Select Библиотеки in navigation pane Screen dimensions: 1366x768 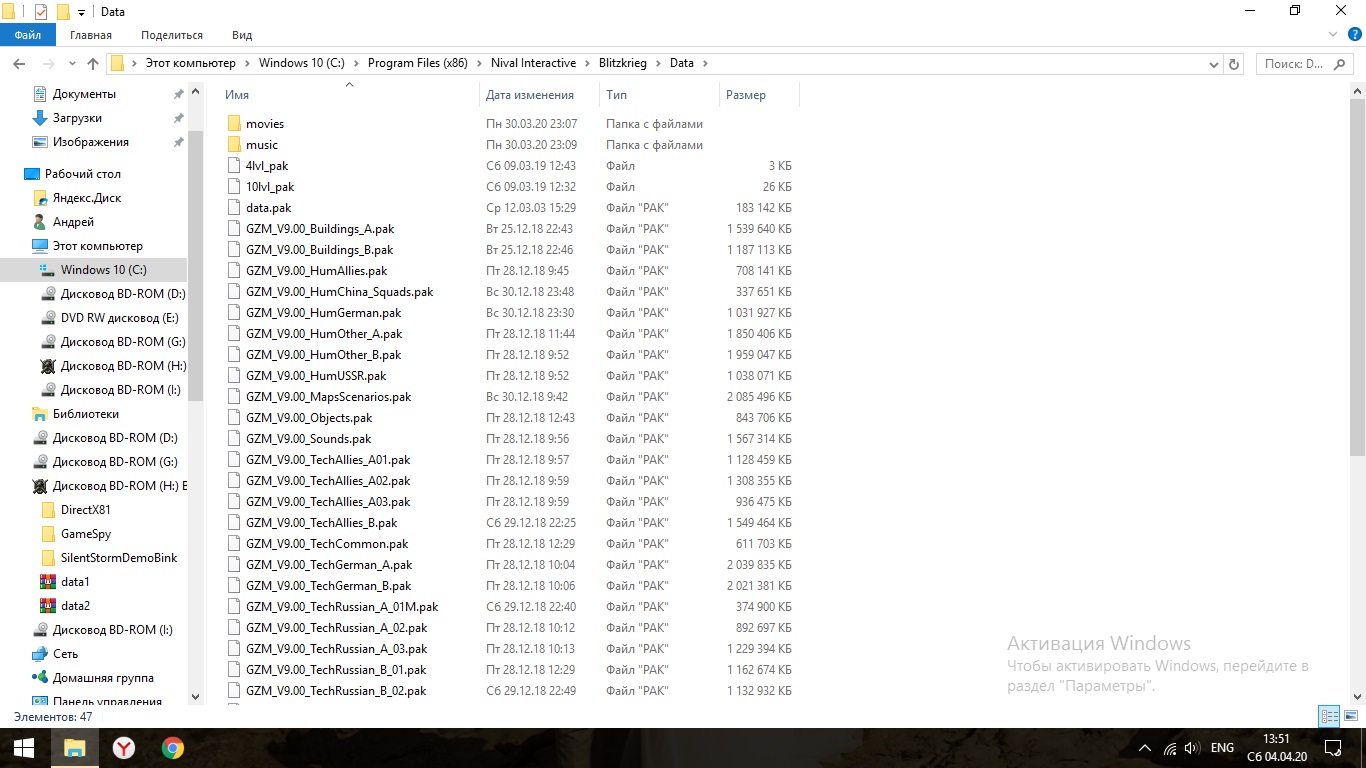coord(76,414)
